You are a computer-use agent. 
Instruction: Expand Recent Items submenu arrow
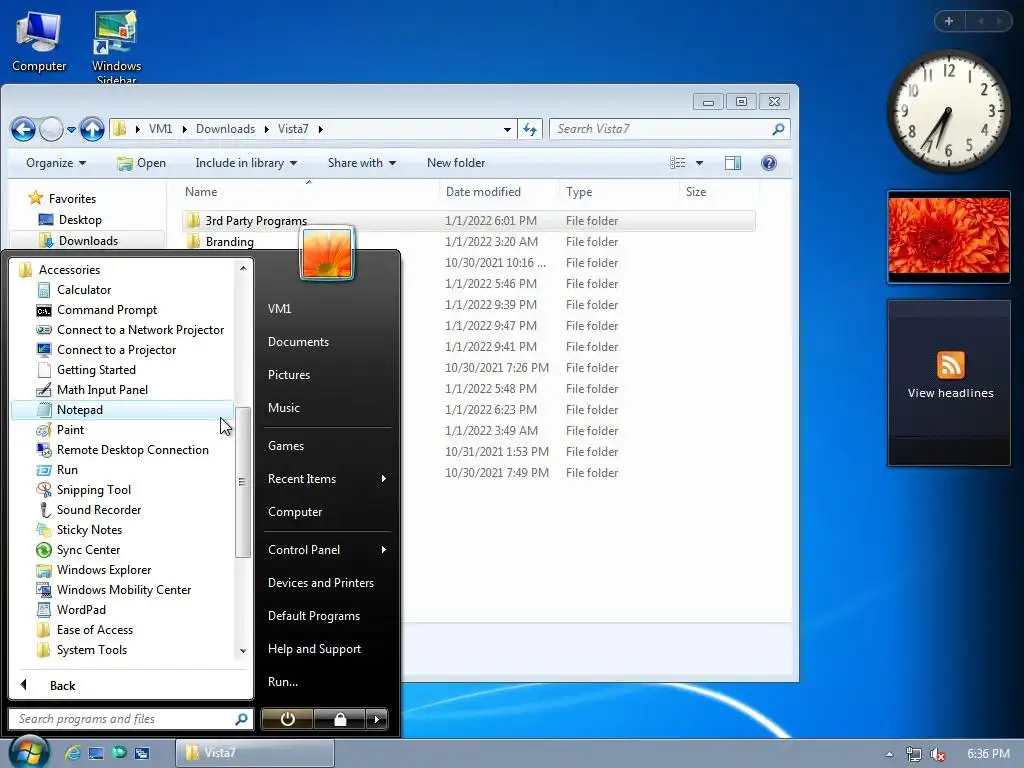[383, 479]
